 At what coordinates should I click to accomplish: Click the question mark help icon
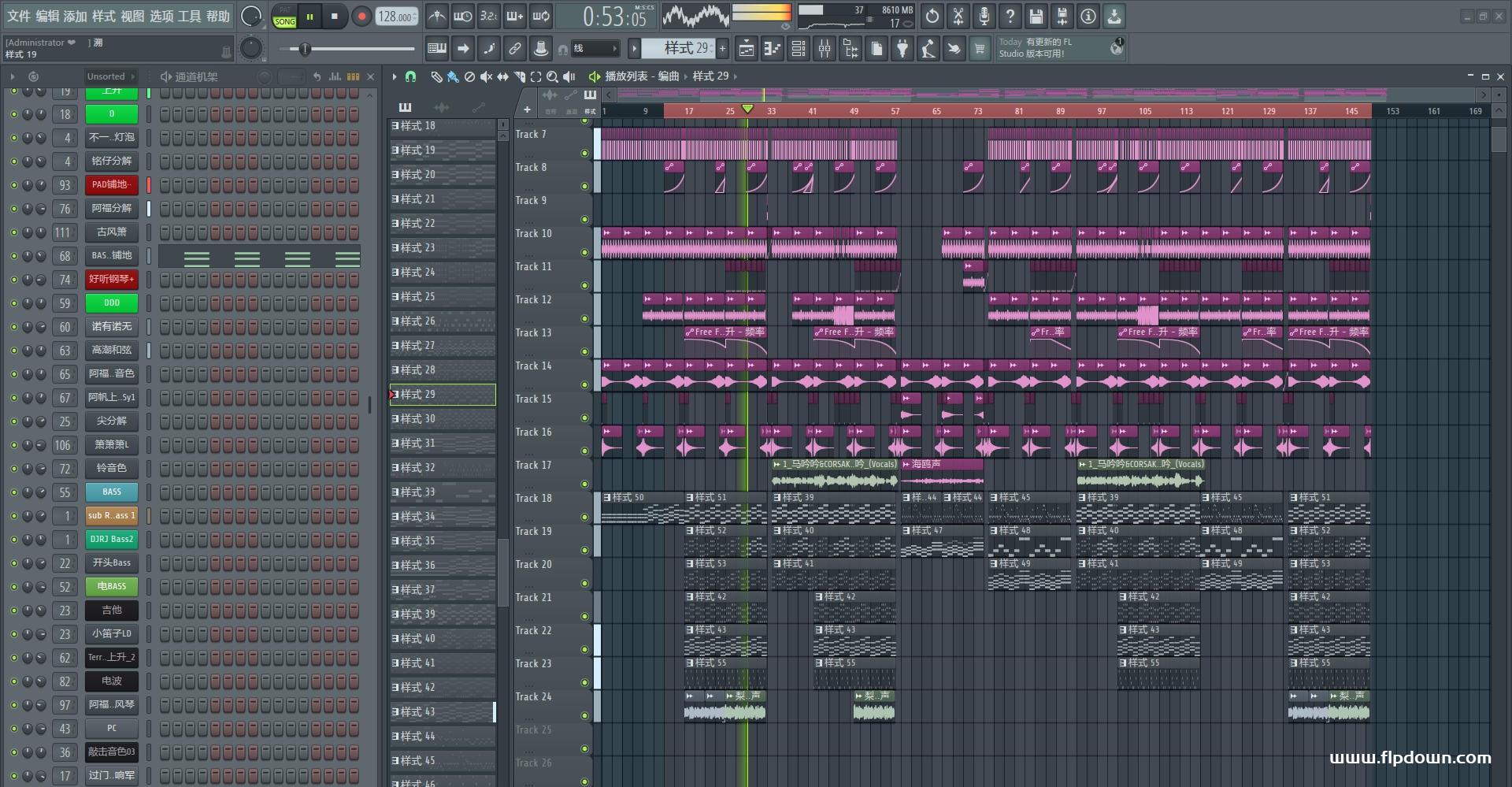coord(1010,16)
